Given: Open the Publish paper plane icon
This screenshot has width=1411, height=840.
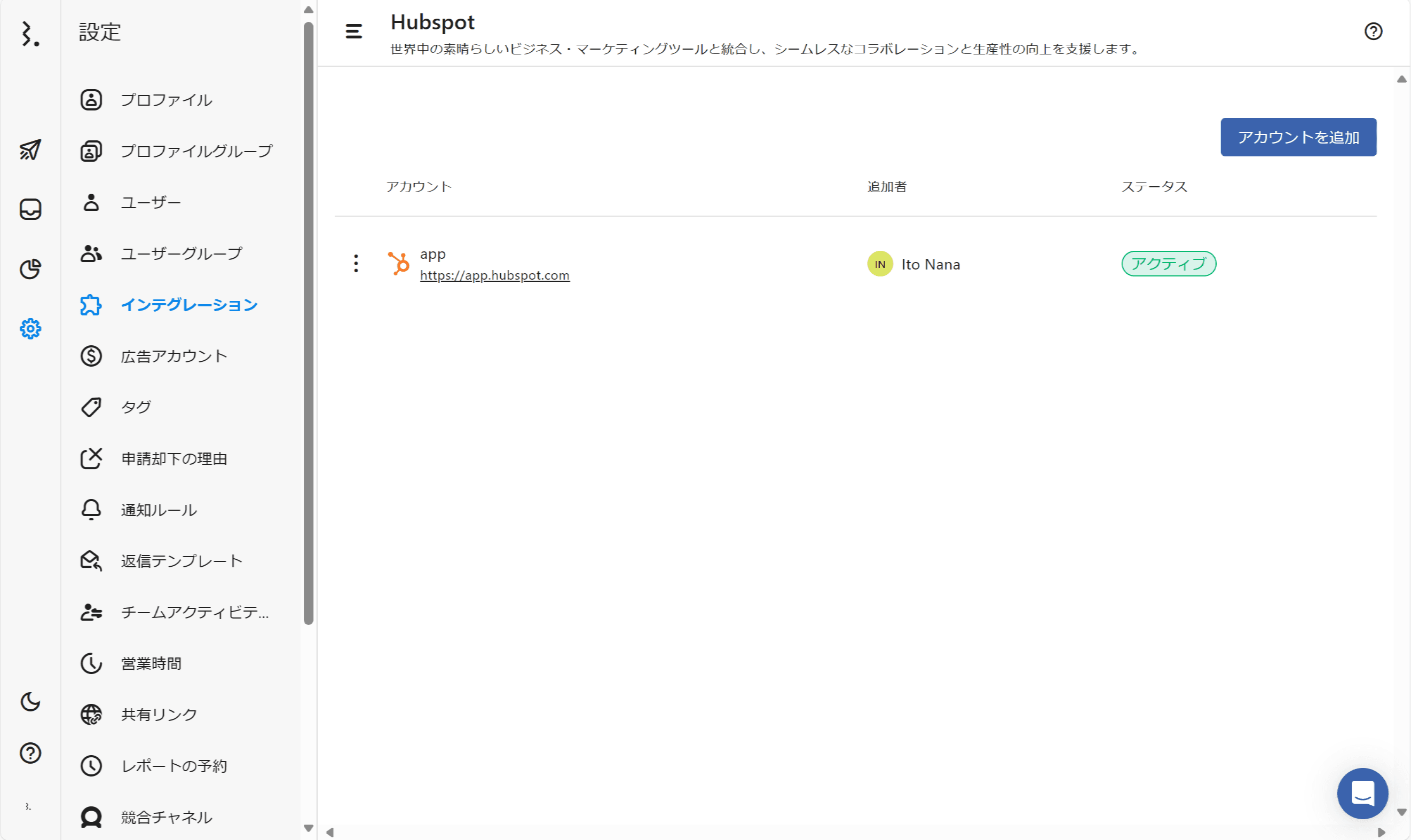Looking at the screenshot, I should pyautogui.click(x=30, y=150).
